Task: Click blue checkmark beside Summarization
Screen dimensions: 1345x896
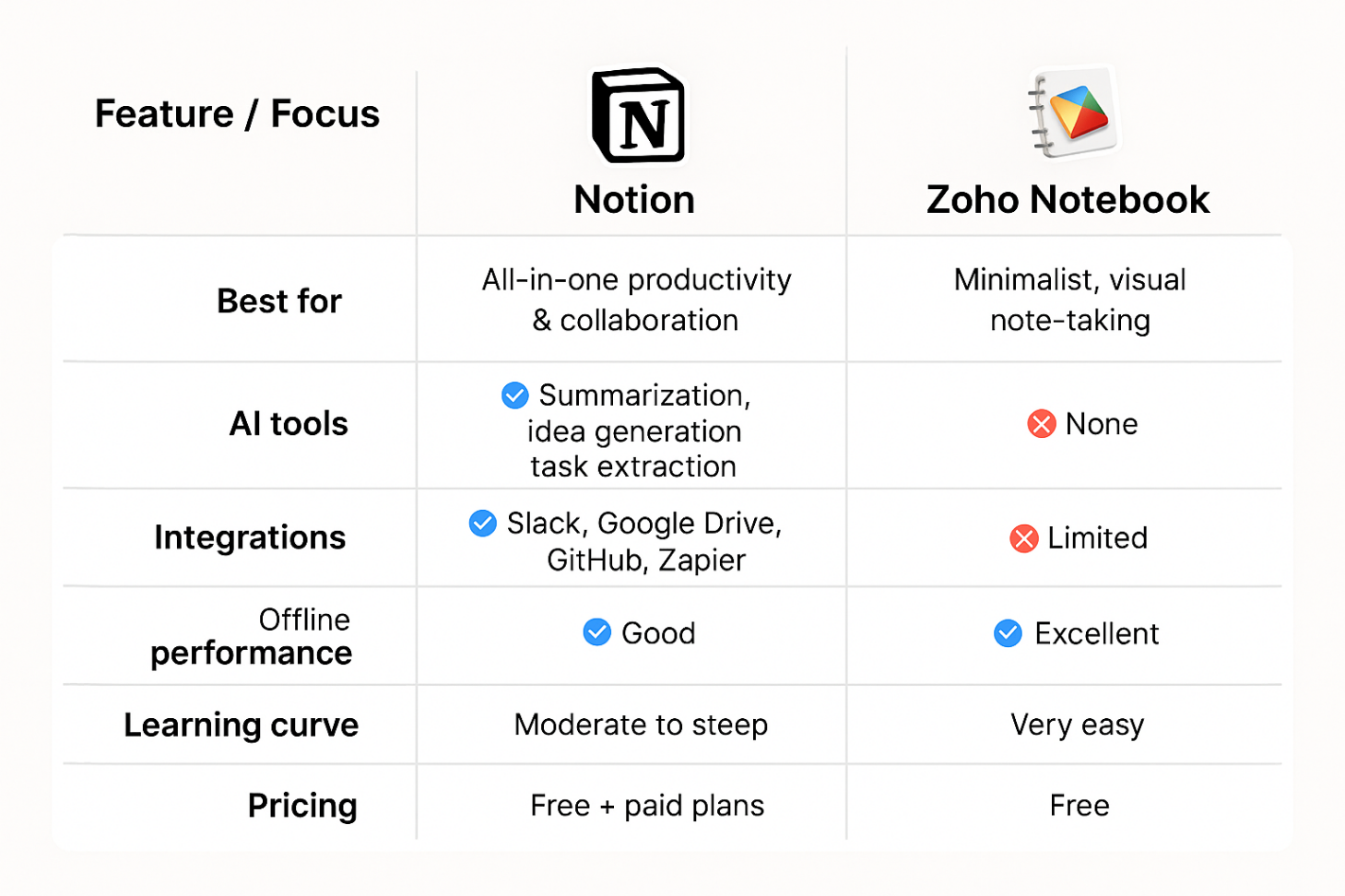Action: coord(514,395)
